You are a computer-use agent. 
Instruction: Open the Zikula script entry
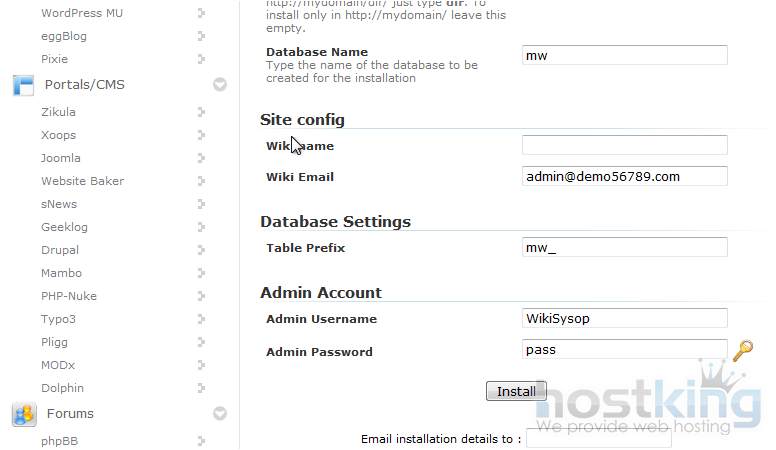tap(58, 112)
